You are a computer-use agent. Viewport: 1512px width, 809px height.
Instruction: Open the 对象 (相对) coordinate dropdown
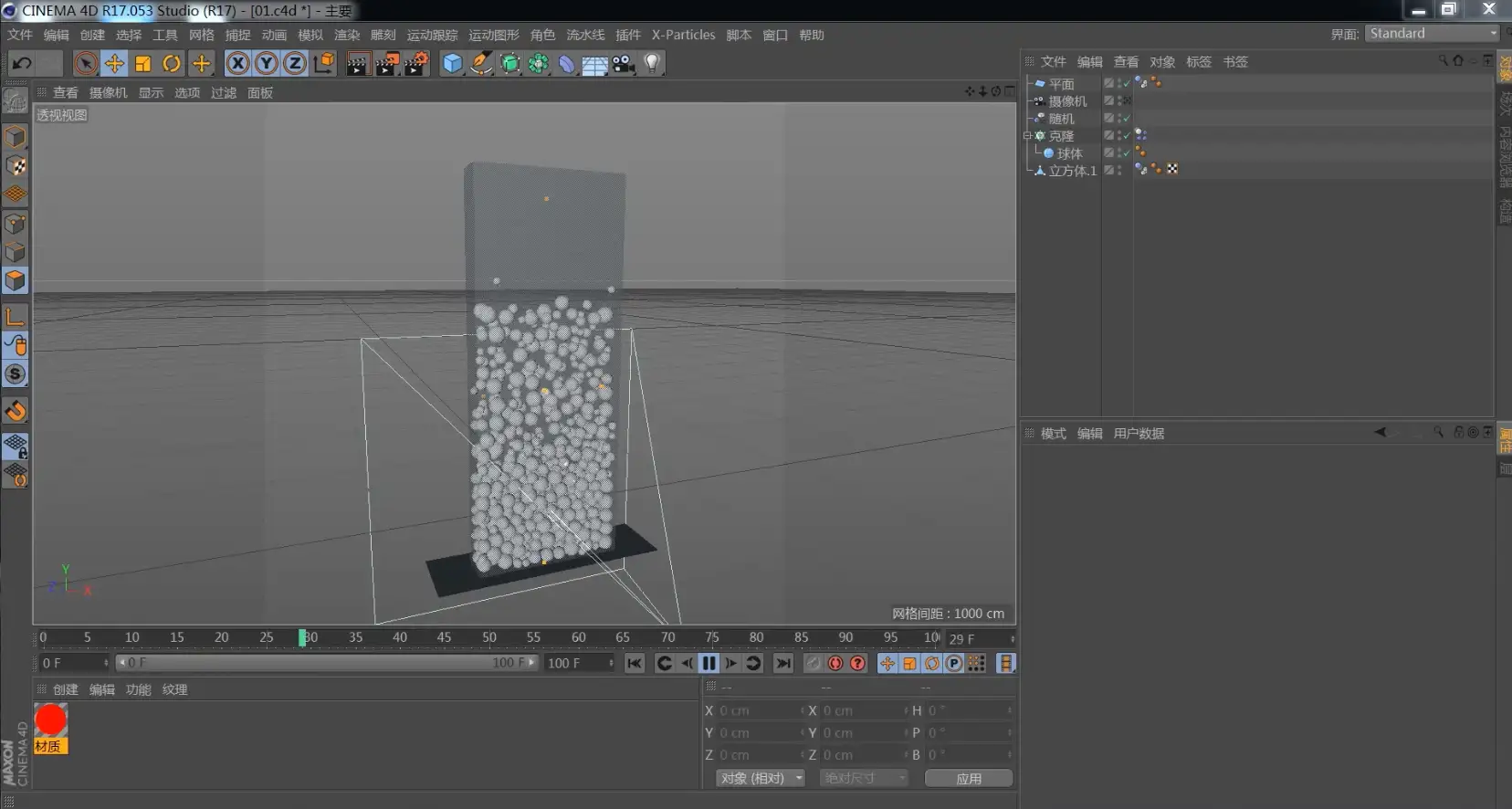click(x=760, y=778)
